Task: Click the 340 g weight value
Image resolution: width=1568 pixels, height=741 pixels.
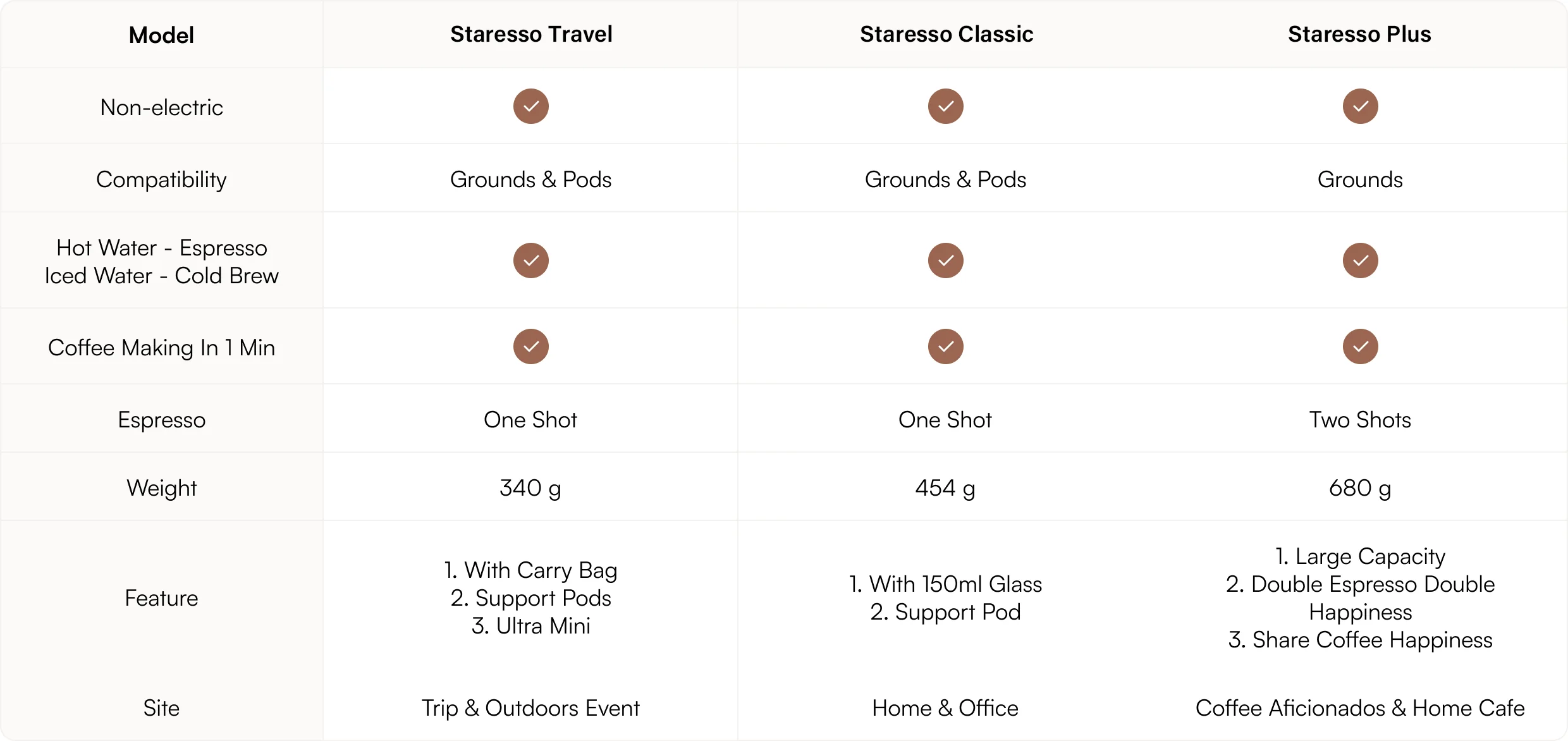Action: coord(530,488)
